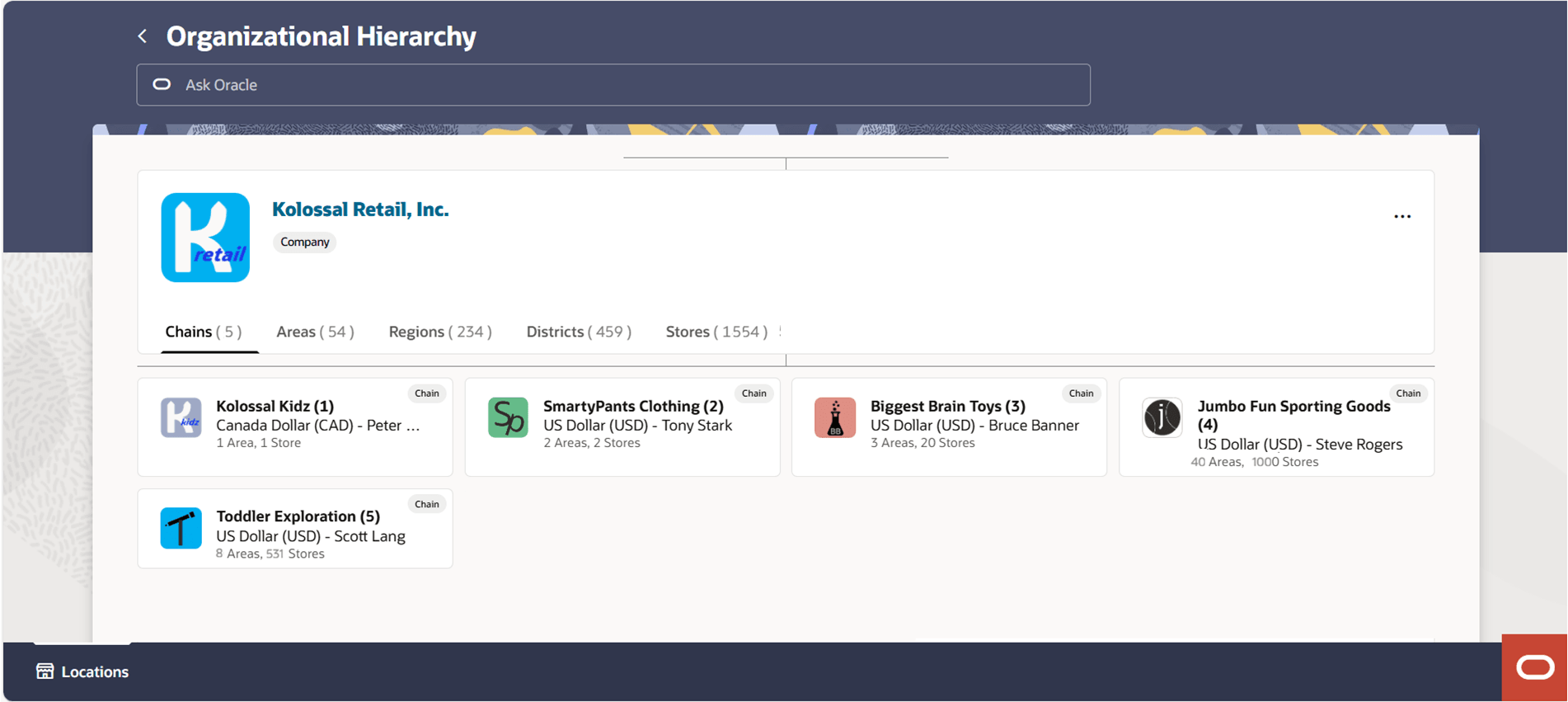Click the Company badge
The width and height of the screenshot is (1568, 702).
304,242
